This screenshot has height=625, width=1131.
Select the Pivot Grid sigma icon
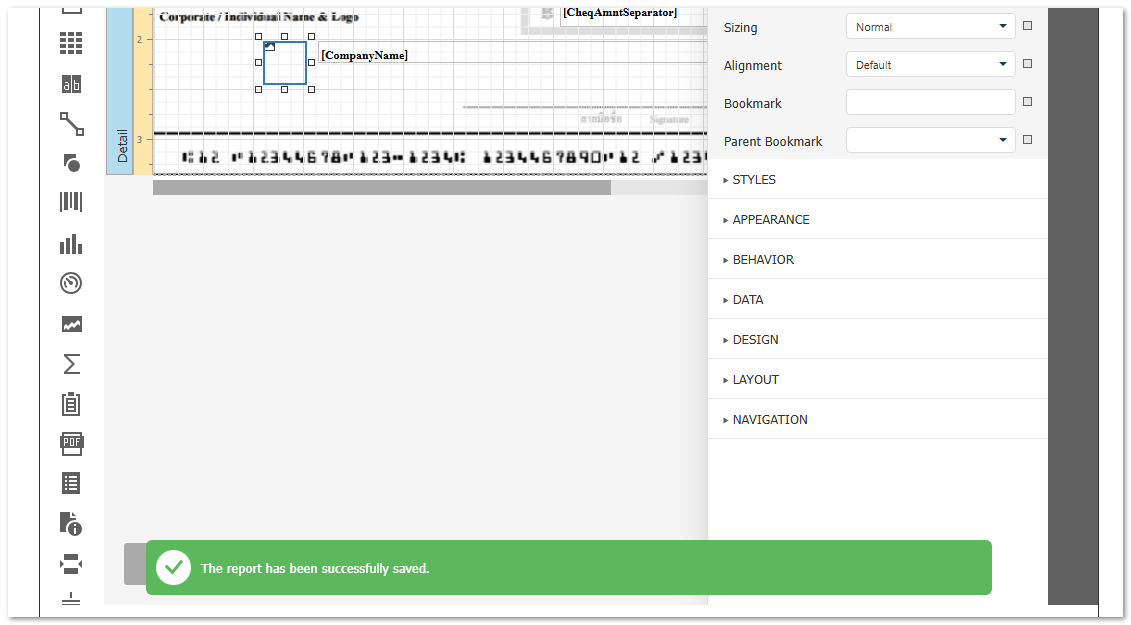71,364
